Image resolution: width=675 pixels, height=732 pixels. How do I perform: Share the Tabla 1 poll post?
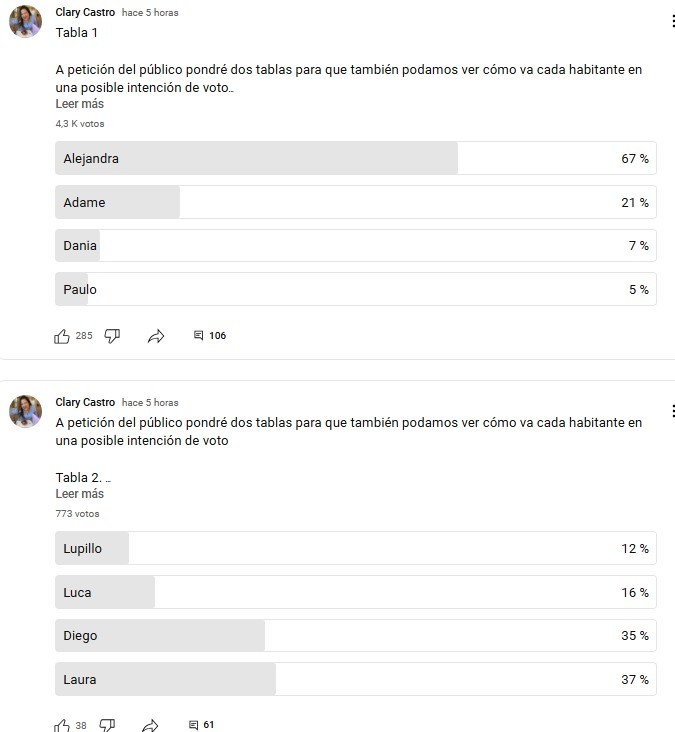click(x=155, y=337)
